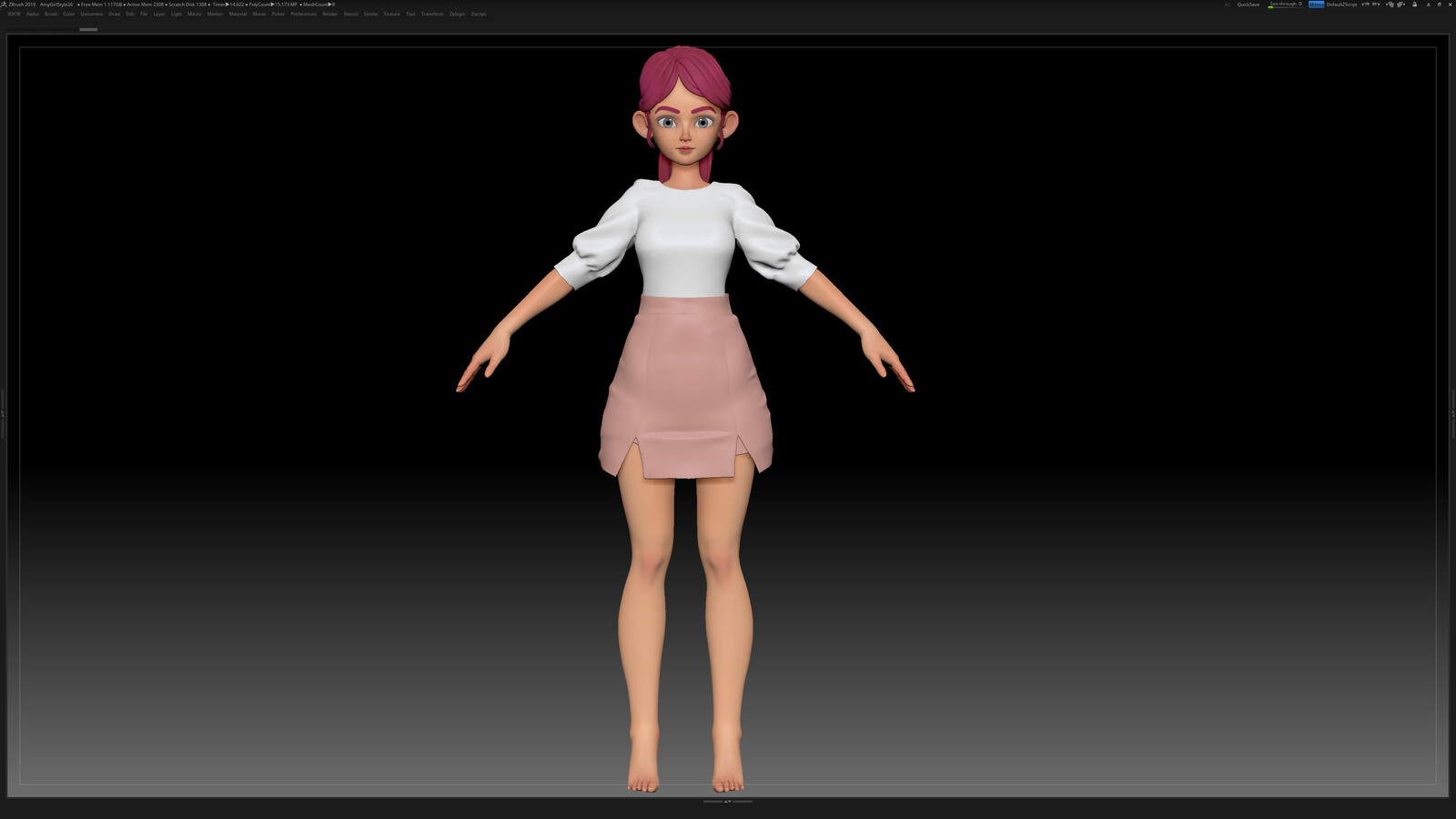Open the 3DCW menu
Screen dimensions: 1456x819
coord(14,14)
